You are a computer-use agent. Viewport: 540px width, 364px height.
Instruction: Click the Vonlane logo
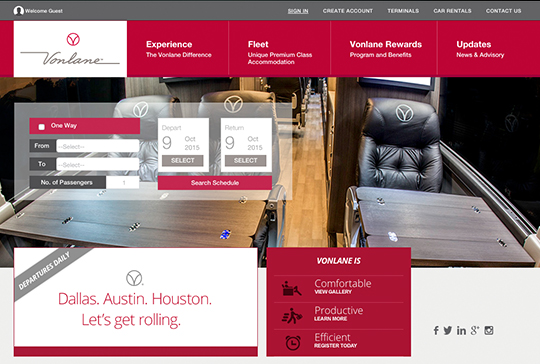tap(70, 49)
